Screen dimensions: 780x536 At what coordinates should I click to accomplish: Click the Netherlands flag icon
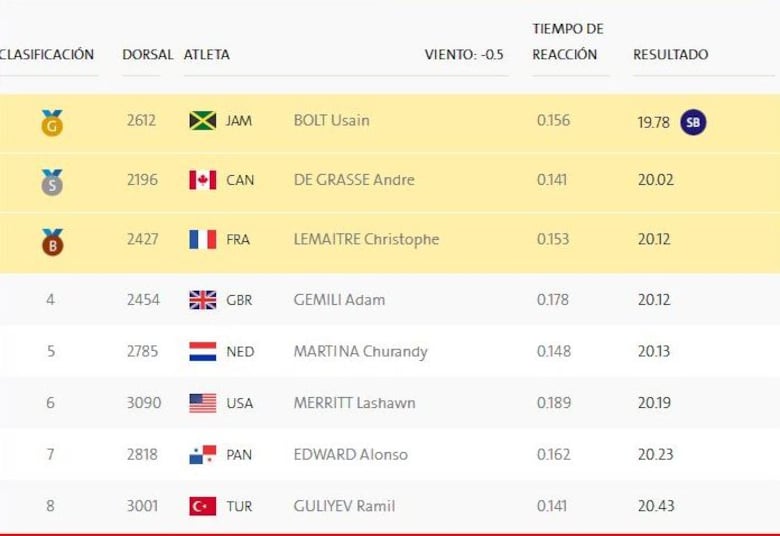pyautogui.click(x=202, y=351)
